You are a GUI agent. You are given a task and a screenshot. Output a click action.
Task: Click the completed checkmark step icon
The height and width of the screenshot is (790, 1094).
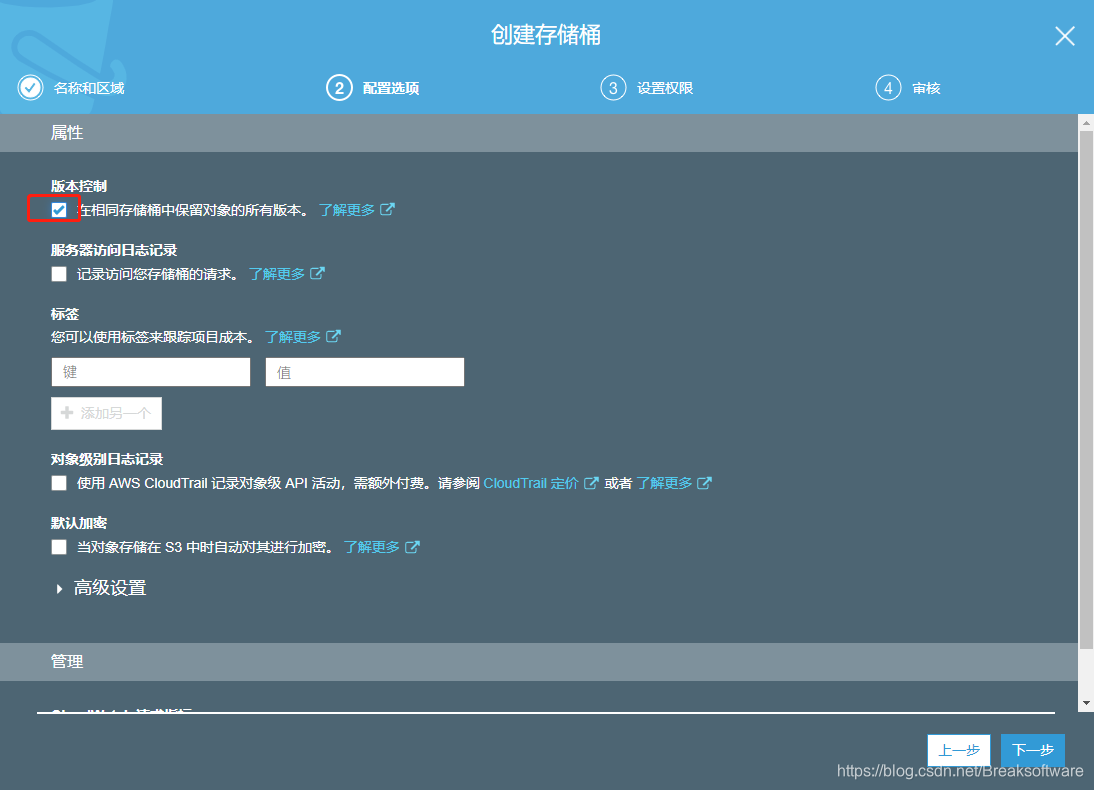pyautogui.click(x=30, y=88)
